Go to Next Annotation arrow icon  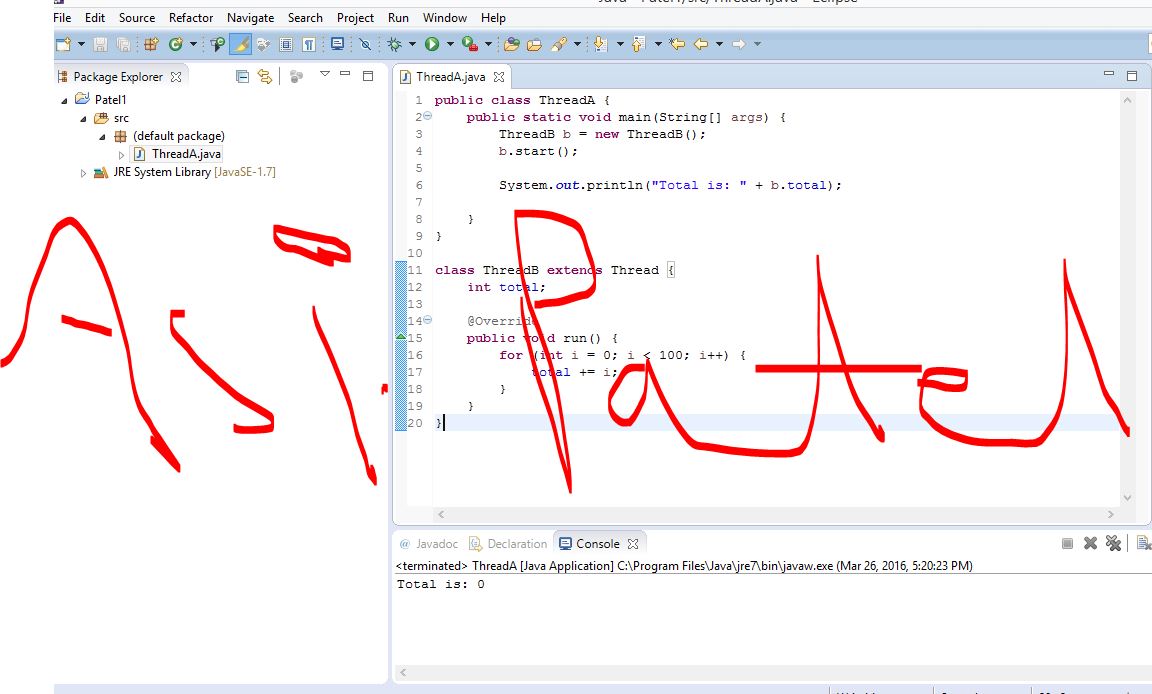(x=600, y=45)
